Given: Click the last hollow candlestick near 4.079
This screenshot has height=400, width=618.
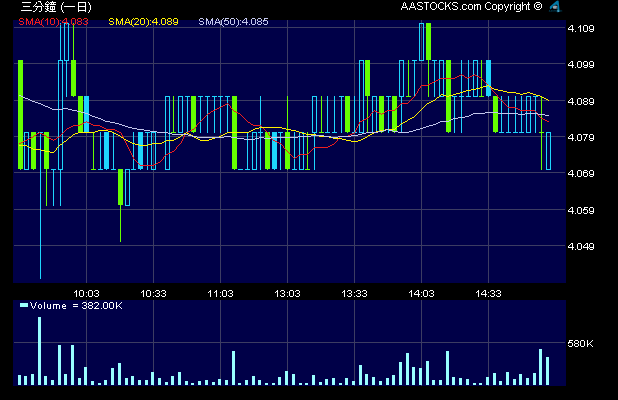Looking at the screenshot, I should (x=548, y=151).
